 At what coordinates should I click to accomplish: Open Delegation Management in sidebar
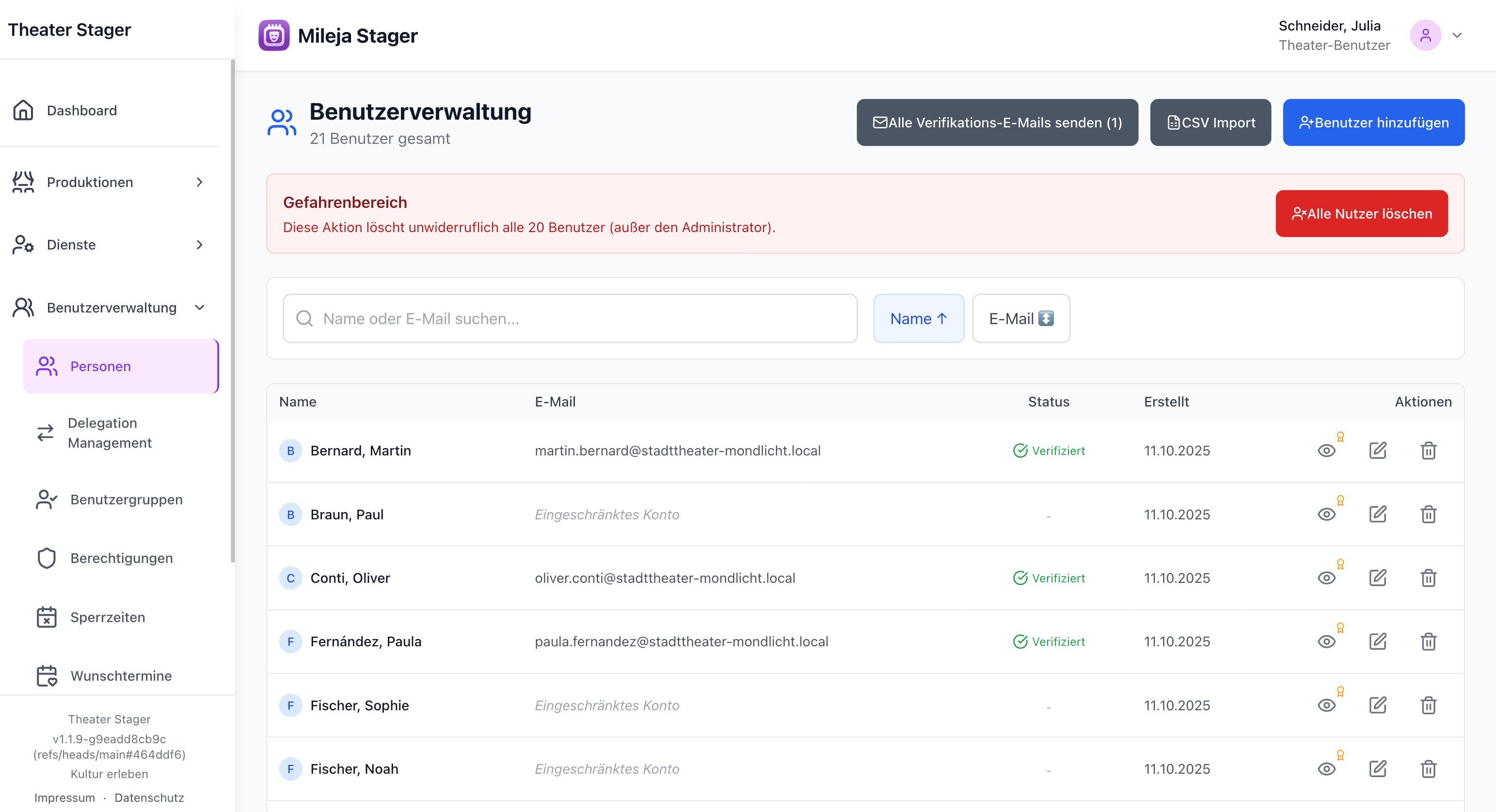tap(110, 433)
